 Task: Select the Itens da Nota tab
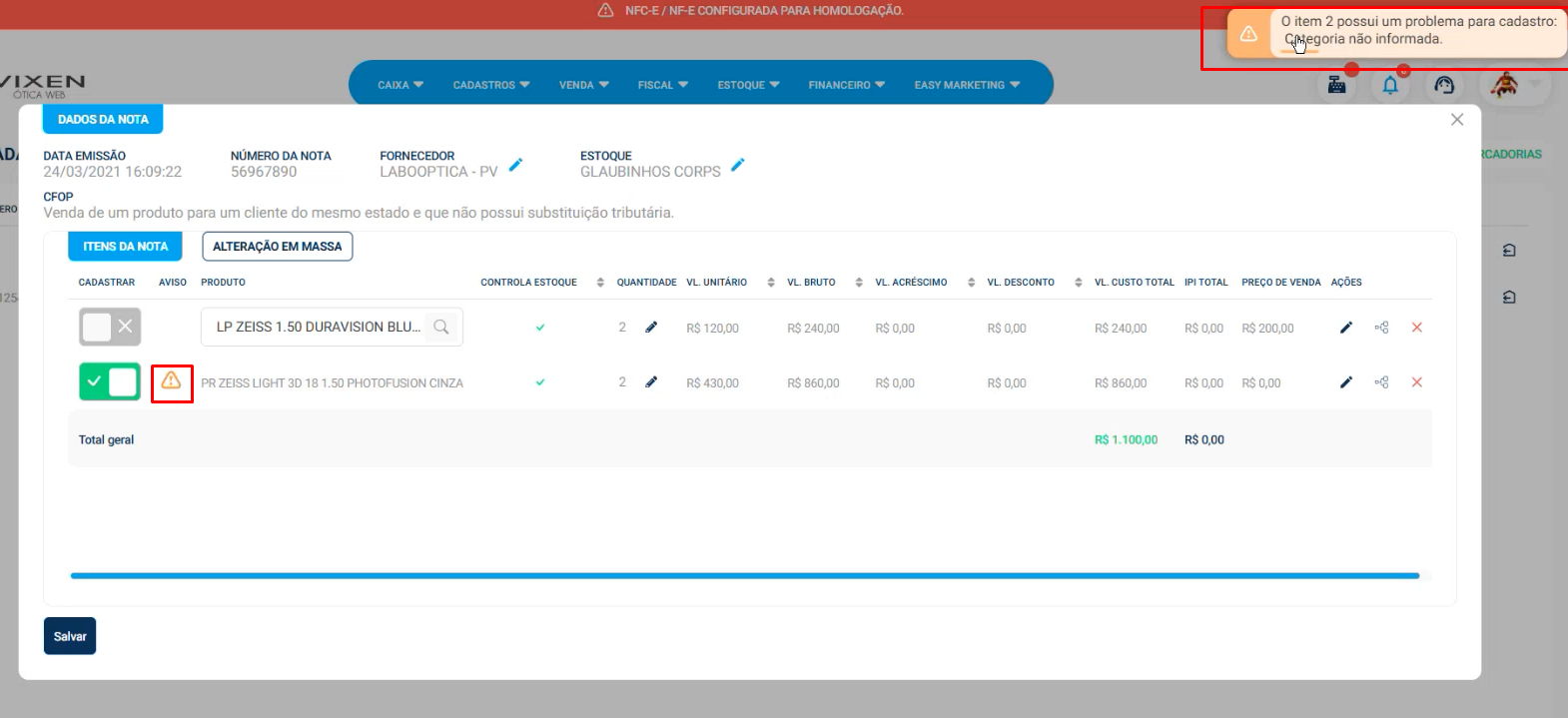point(125,247)
